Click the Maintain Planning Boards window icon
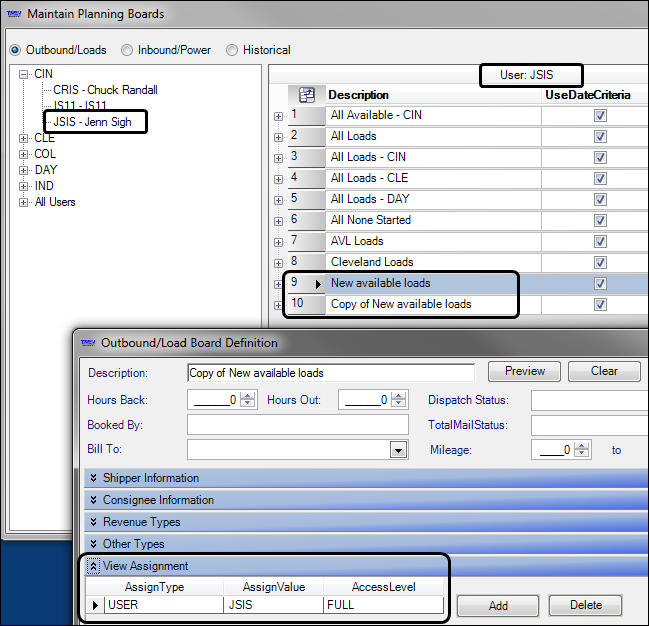The width and height of the screenshot is (649, 626). coord(13,14)
